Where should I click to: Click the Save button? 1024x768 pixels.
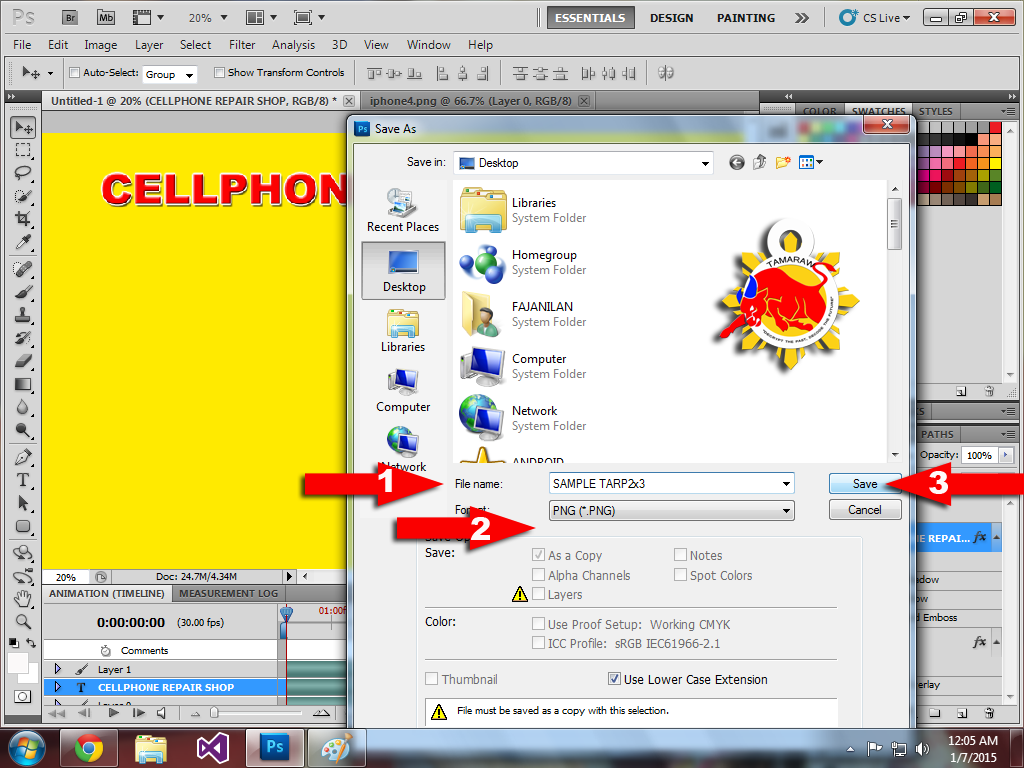click(864, 483)
